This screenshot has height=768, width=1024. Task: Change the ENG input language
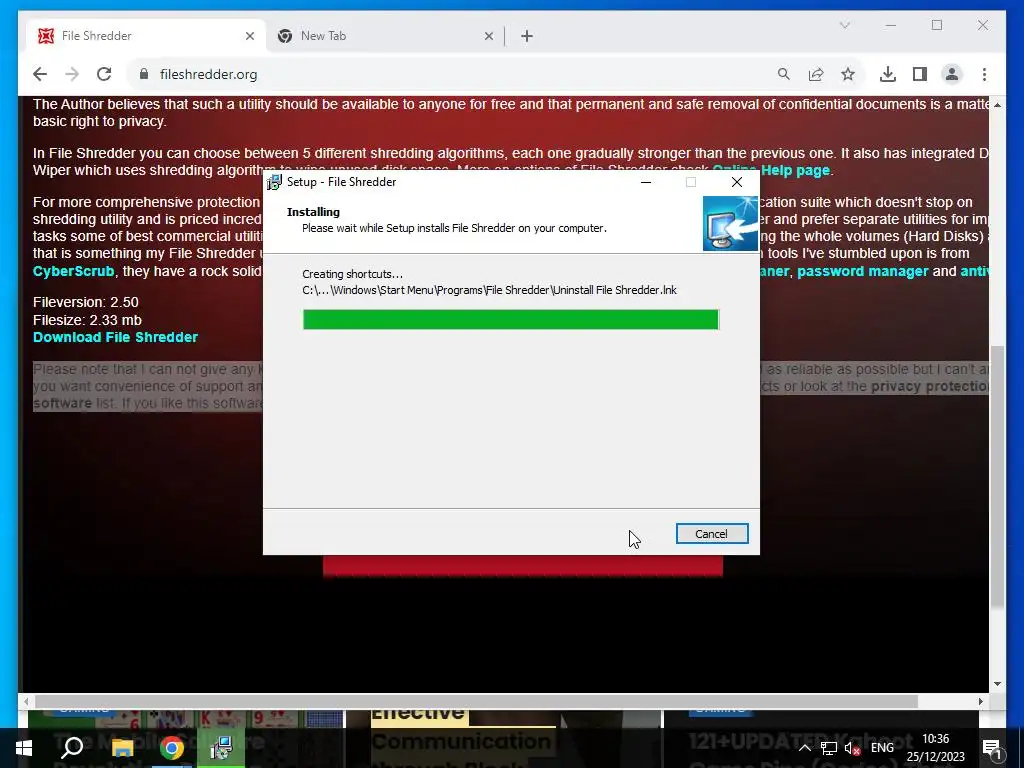click(x=882, y=748)
